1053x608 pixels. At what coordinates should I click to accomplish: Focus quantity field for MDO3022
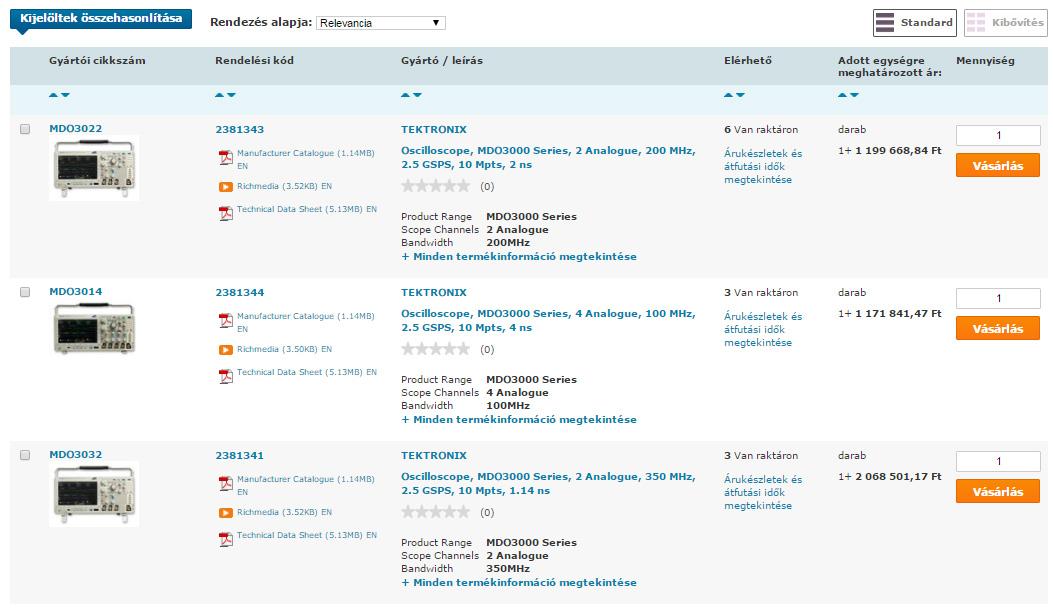[998, 135]
